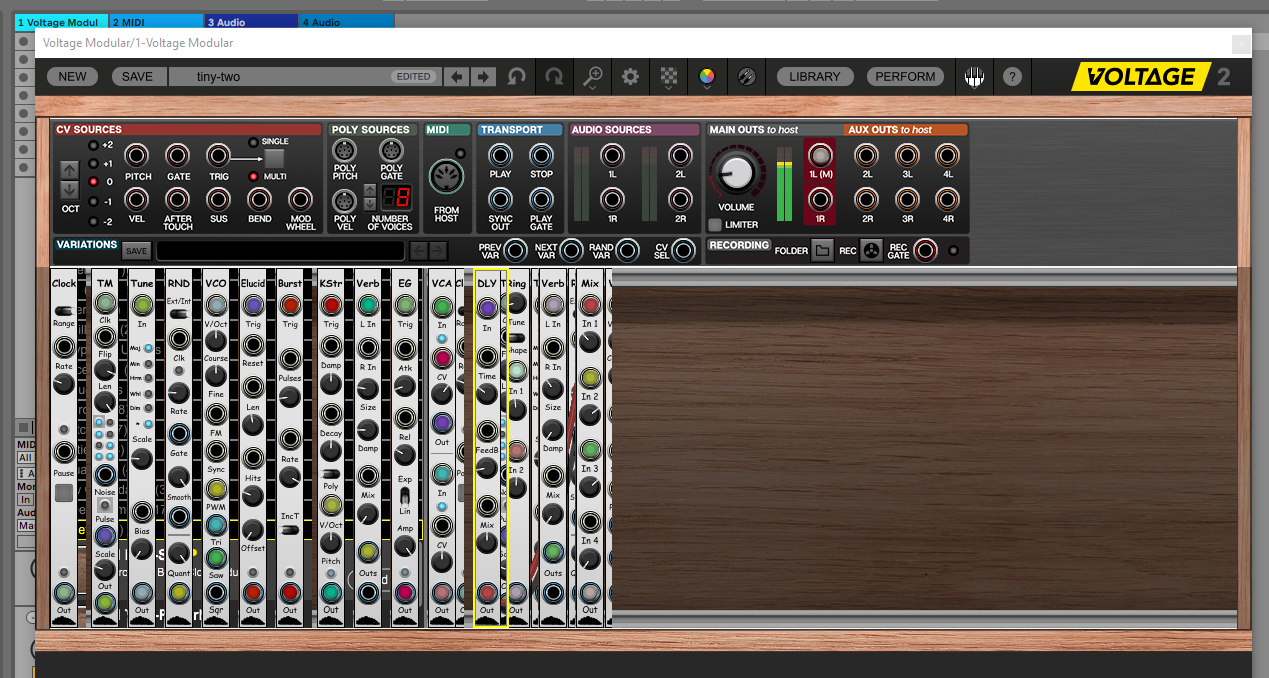Click the Clock module Pause button
This screenshot has width=1269, height=678.
pos(64,492)
